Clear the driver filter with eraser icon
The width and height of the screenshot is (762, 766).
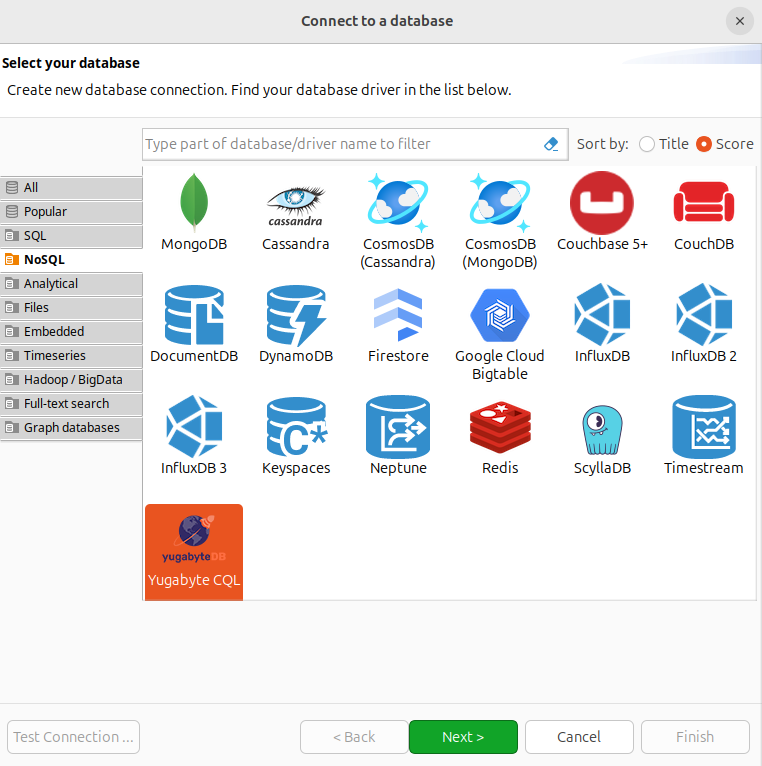551,144
